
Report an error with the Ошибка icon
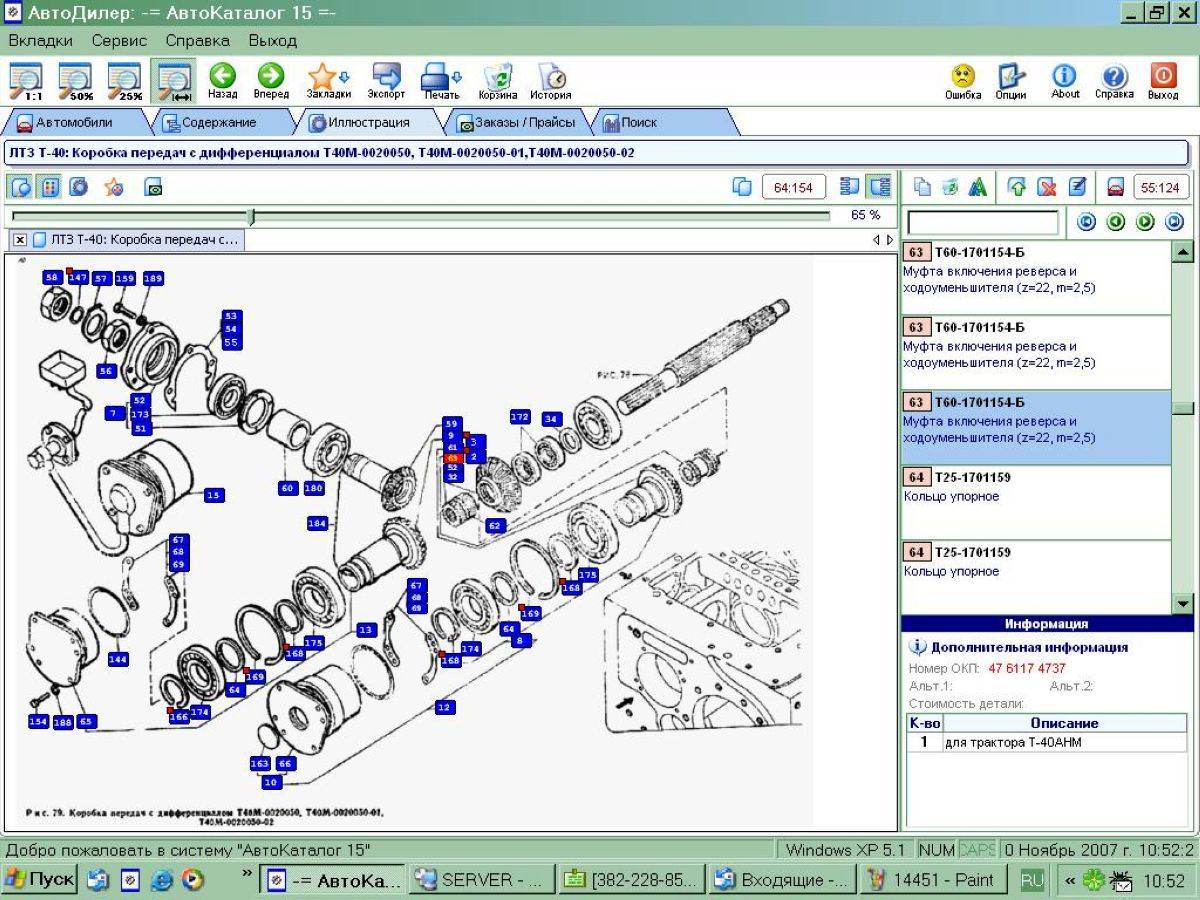(963, 81)
